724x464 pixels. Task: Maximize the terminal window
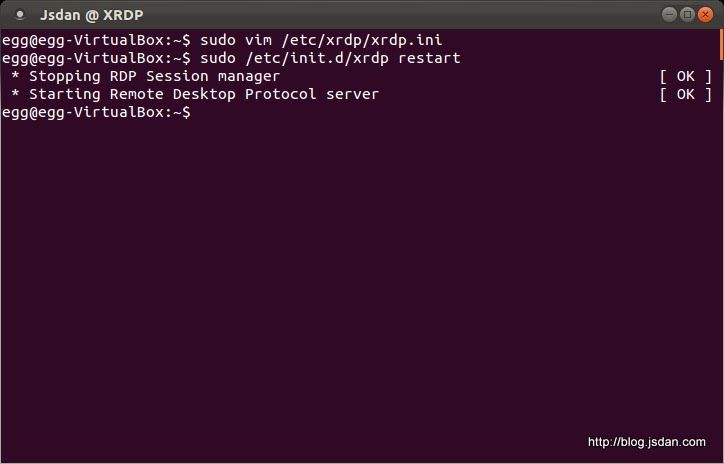click(x=688, y=14)
